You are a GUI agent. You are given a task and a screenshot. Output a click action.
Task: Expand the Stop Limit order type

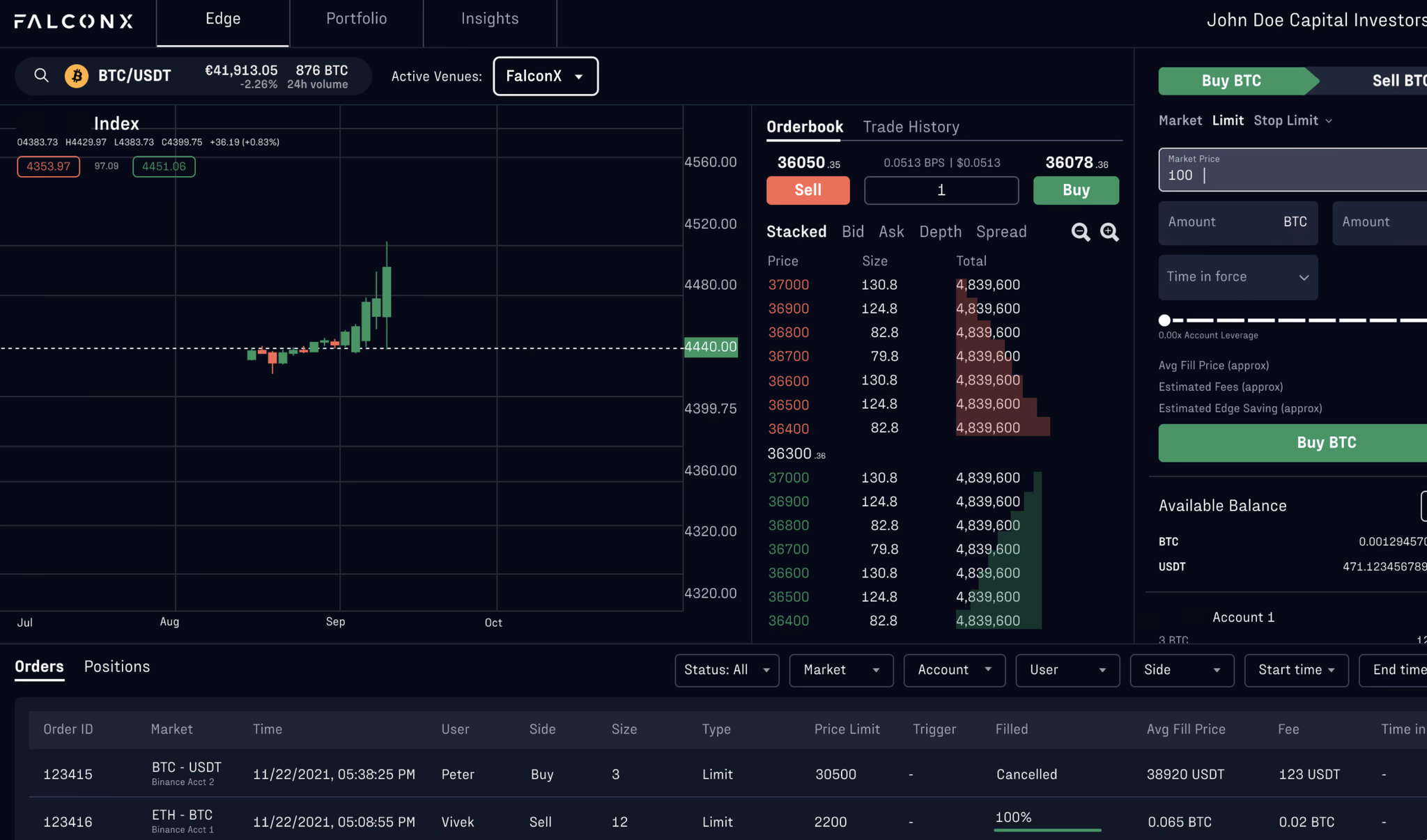point(1293,120)
